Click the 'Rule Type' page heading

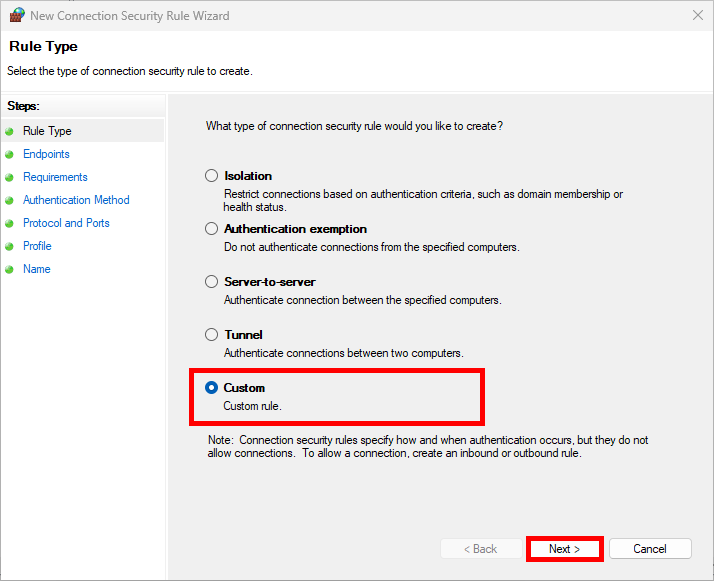(43, 46)
